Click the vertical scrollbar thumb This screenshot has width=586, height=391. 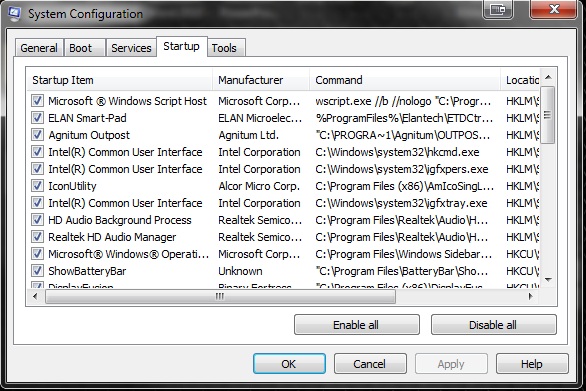pos(548,115)
